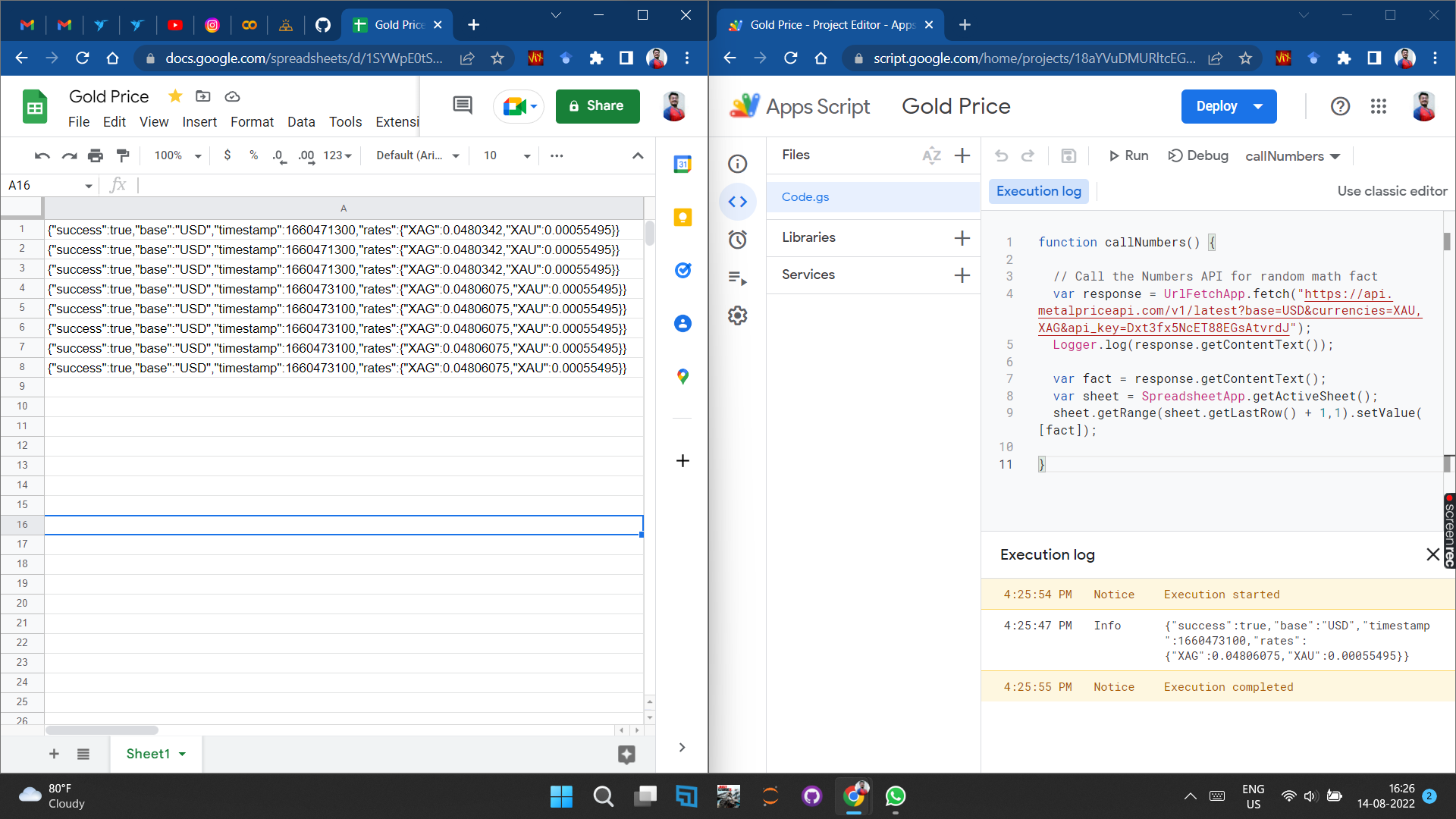Open the A16 name box dropdown

click(89, 186)
